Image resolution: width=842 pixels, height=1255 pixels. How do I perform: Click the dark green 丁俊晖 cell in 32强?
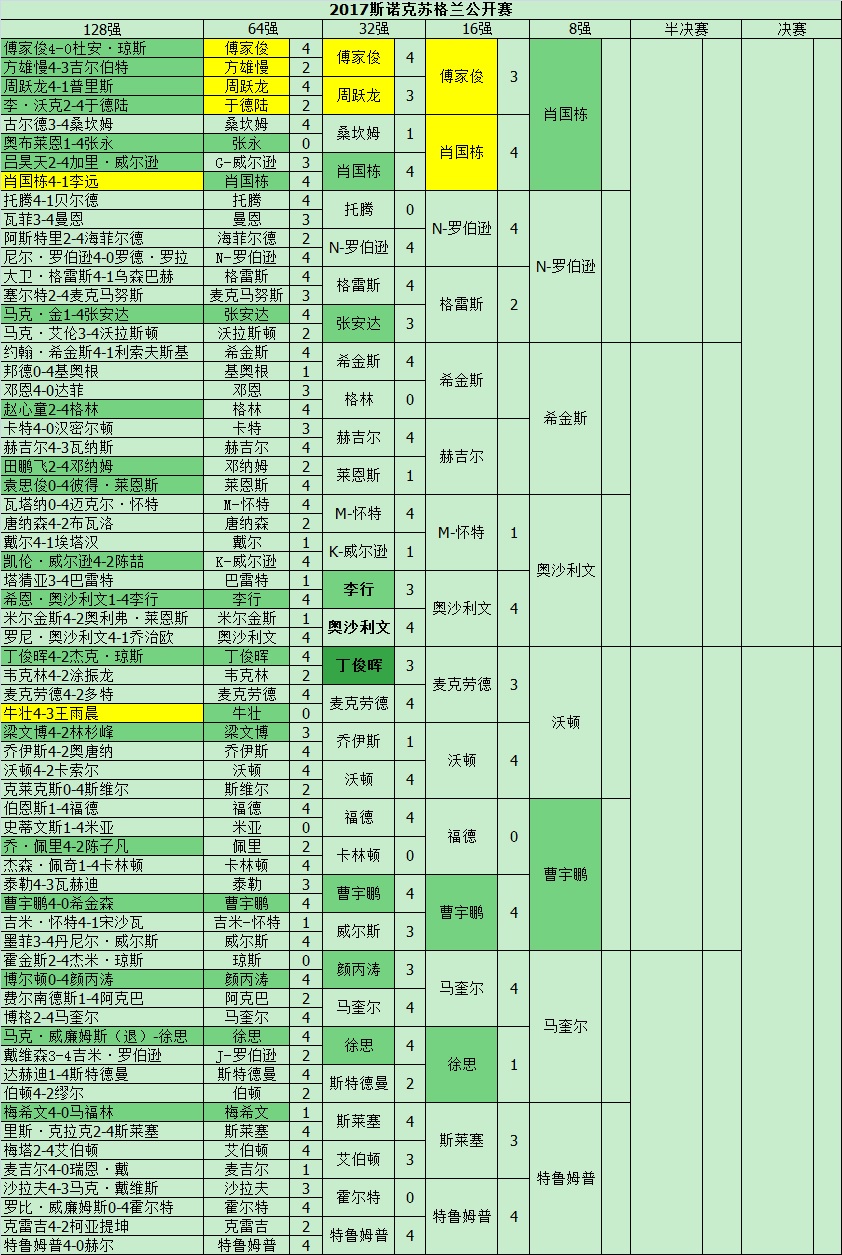[359, 666]
